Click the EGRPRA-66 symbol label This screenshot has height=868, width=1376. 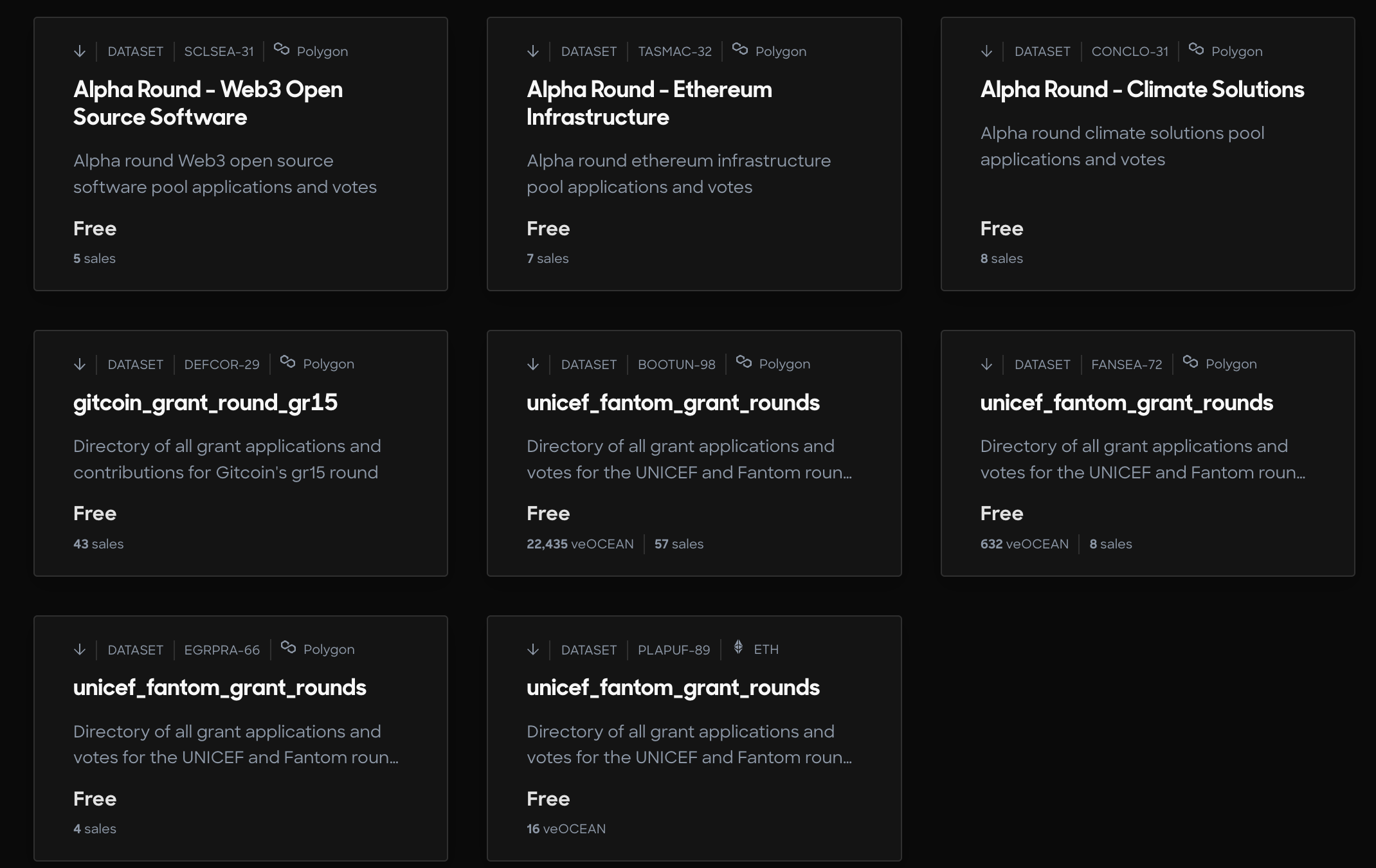(222, 650)
